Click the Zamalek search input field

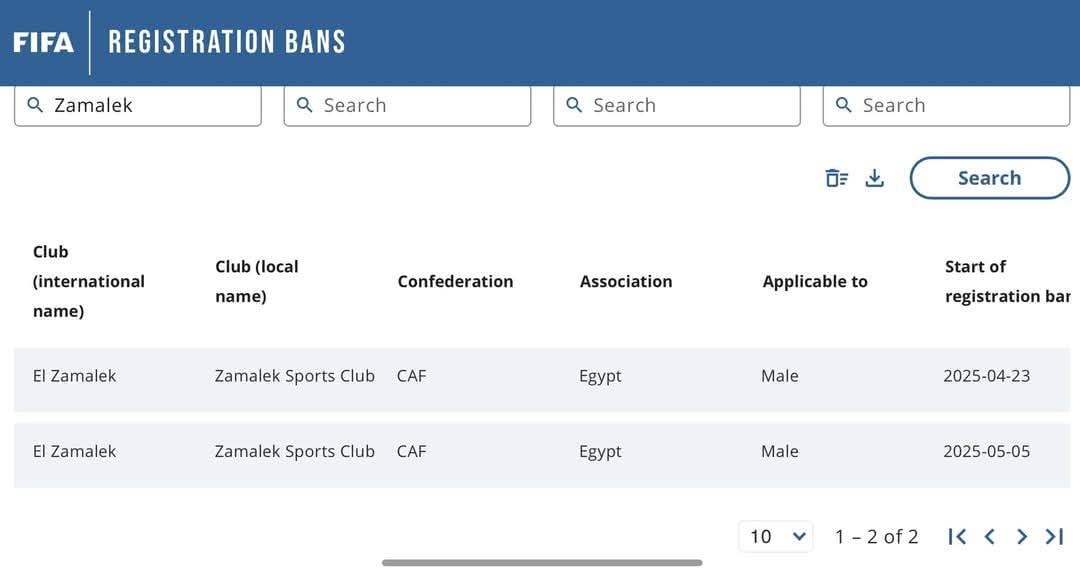[150, 105]
